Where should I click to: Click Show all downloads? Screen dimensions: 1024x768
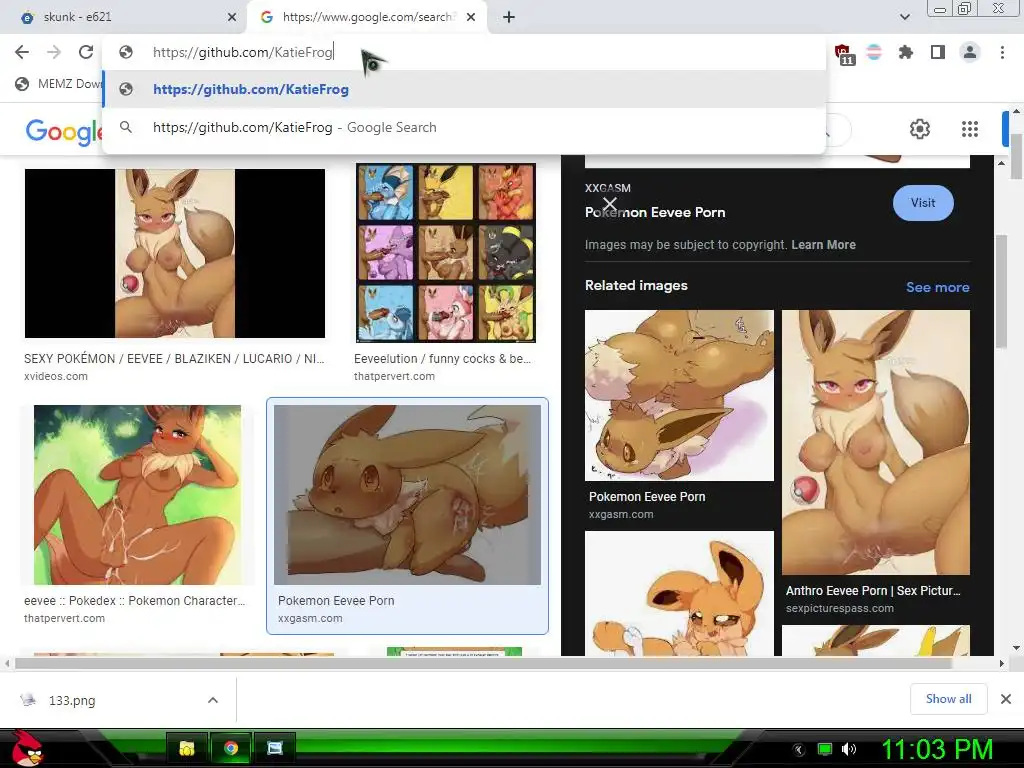click(948, 699)
